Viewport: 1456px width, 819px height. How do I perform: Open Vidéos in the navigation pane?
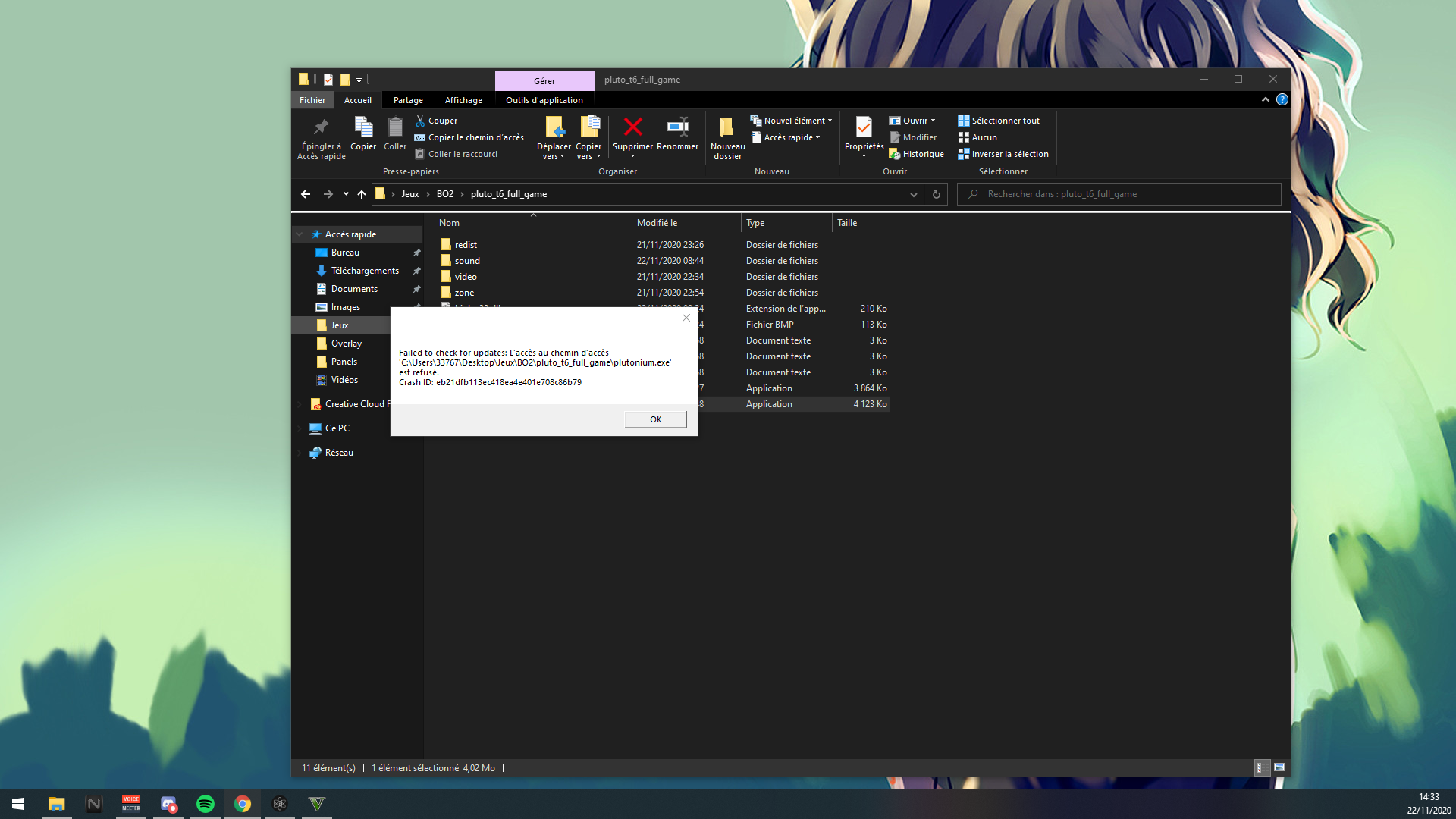tap(344, 380)
